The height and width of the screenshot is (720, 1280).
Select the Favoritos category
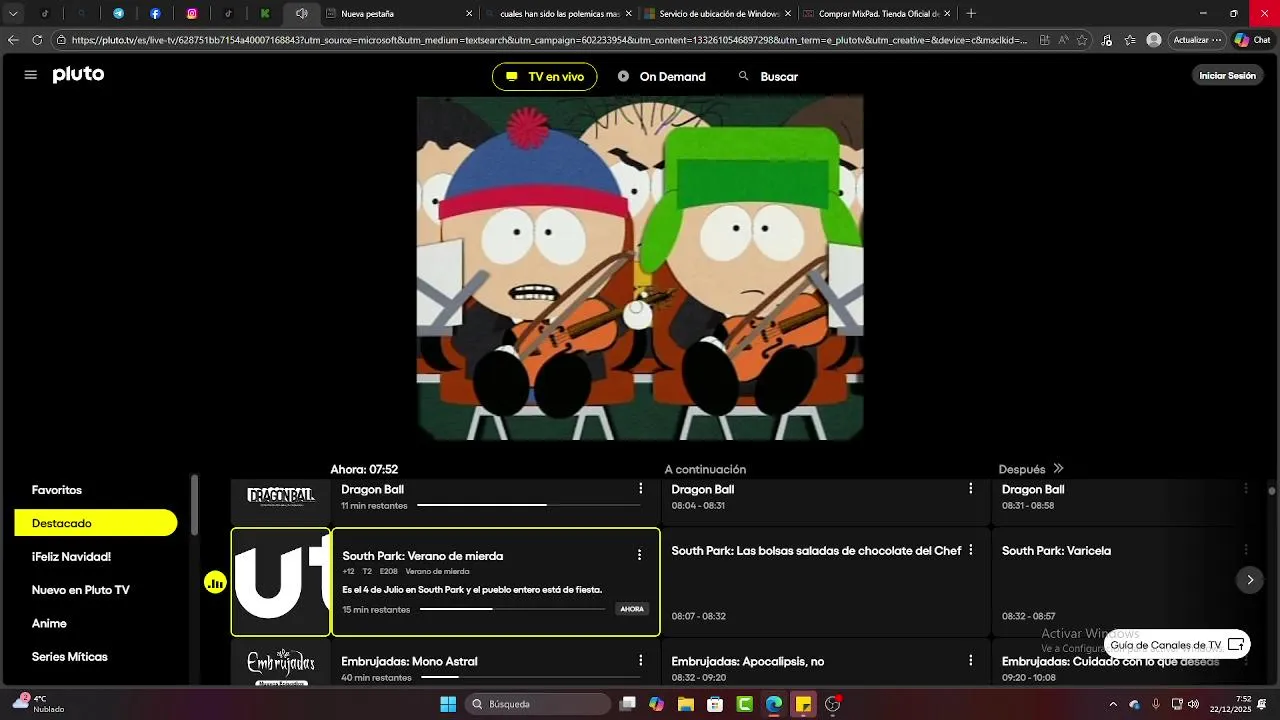[x=57, y=490]
